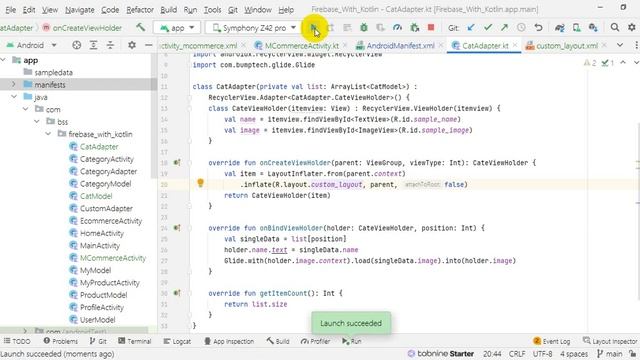
Task: Open IDE settings gear in toolbar
Action: (x=631, y=28)
